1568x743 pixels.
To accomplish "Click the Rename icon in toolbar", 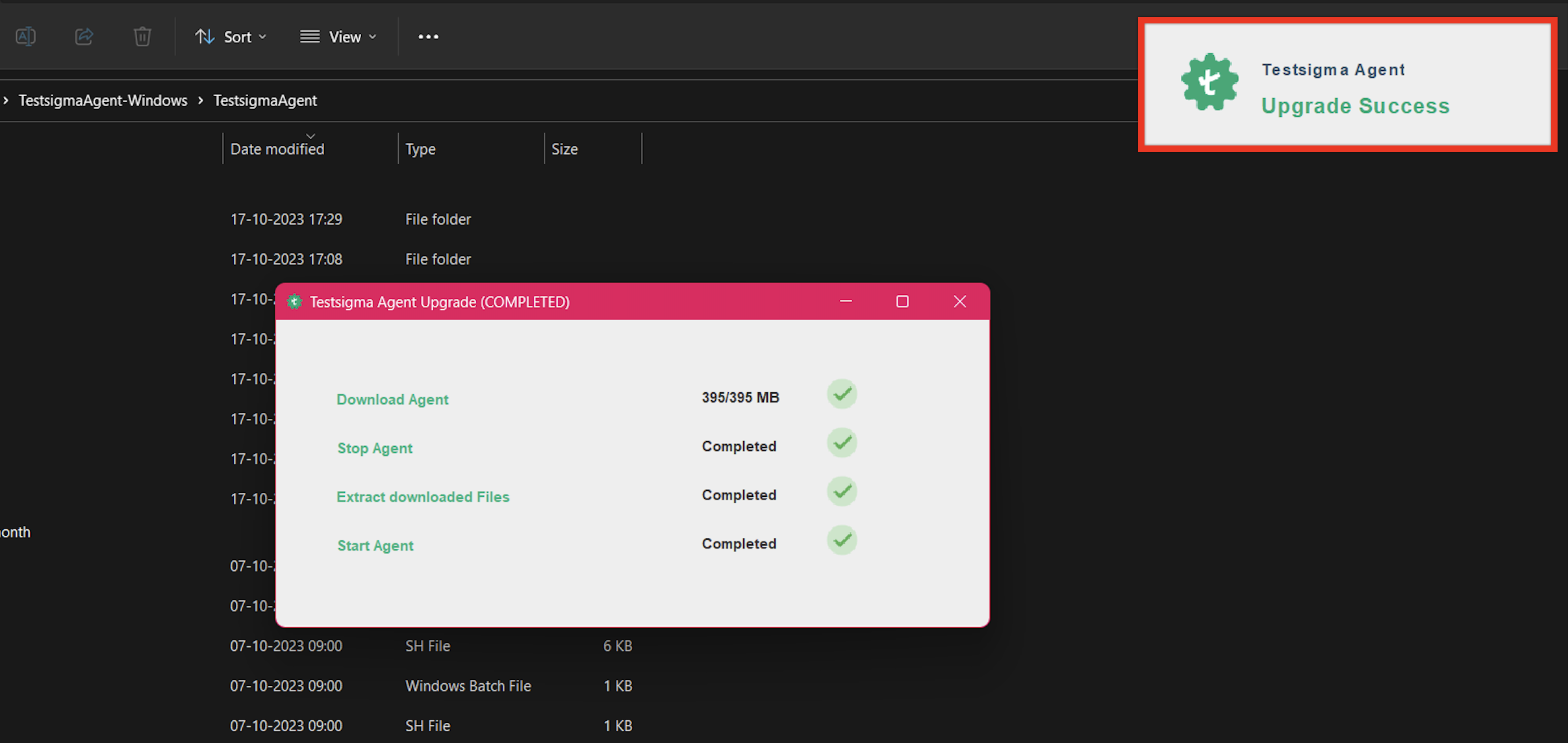I will tap(25, 36).
